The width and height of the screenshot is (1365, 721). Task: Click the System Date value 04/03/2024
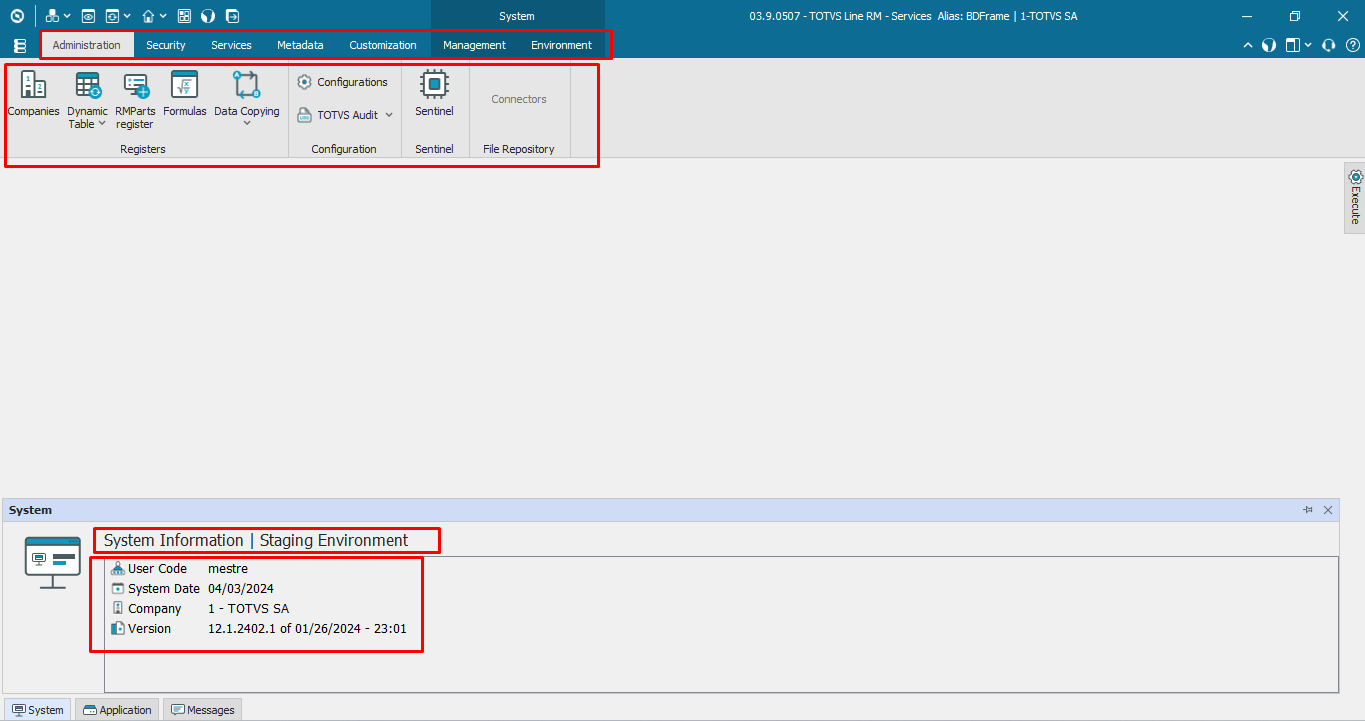[x=241, y=589]
